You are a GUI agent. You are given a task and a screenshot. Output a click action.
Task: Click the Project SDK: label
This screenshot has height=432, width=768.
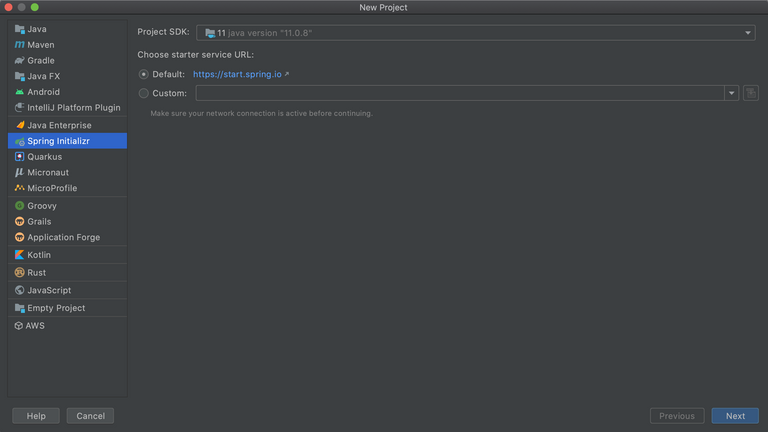click(x=163, y=32)
